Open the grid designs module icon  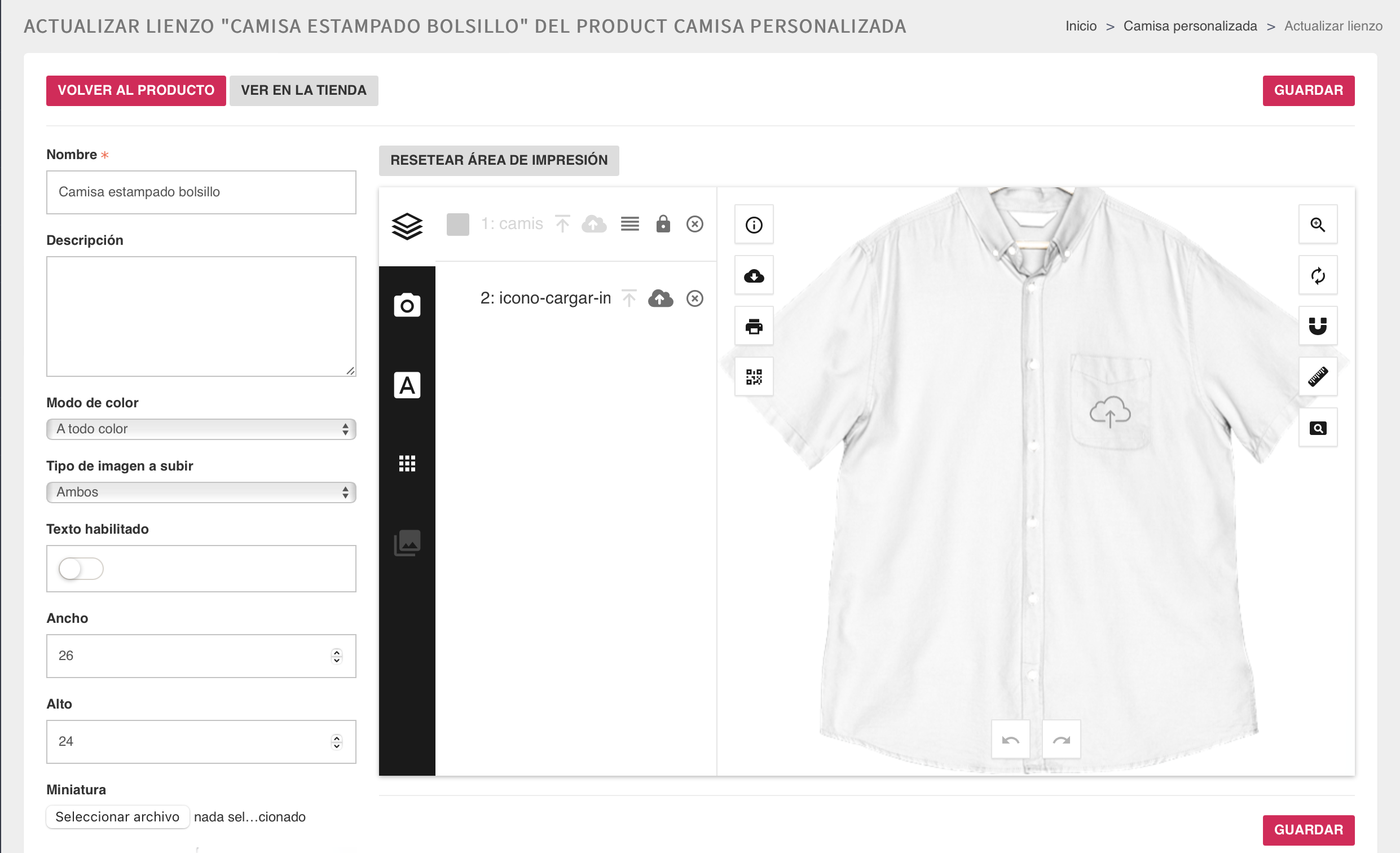click(x=407, y=464)
